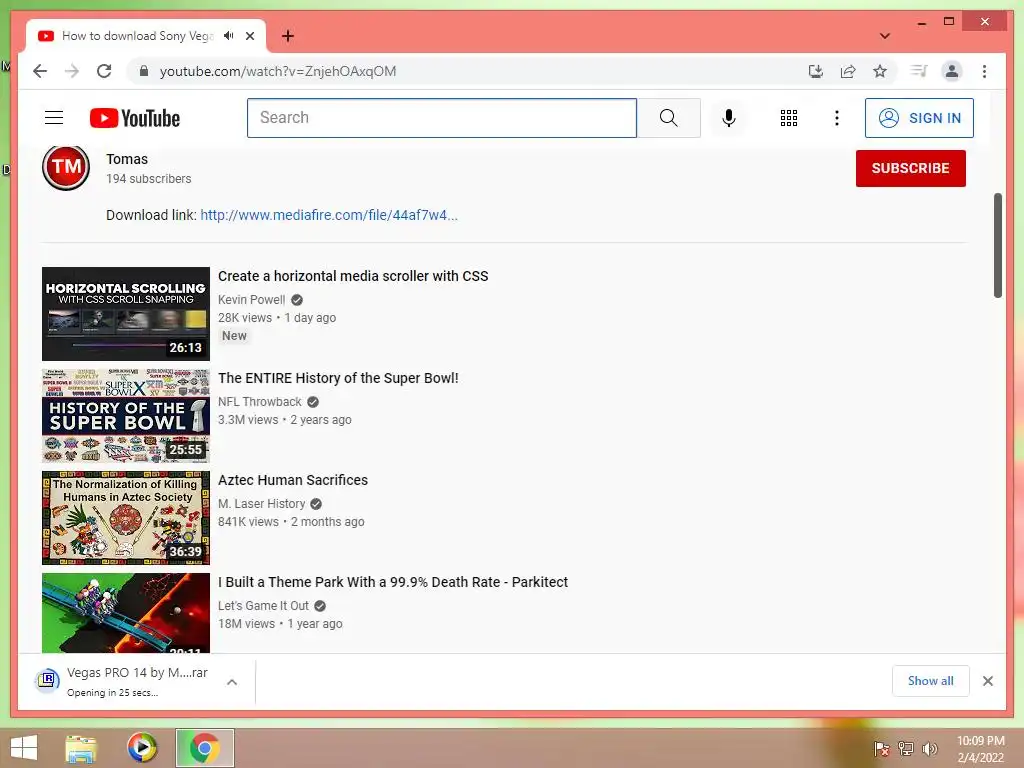Open the Aztec Society video thumbnail
1024x768 pixels.
tap(126, 518)
